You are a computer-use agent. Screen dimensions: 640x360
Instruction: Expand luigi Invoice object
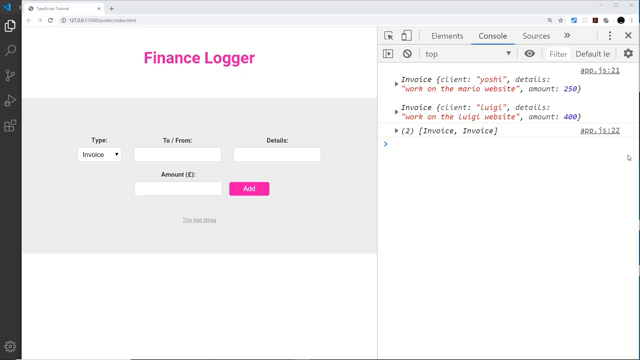tap(396, 112)
